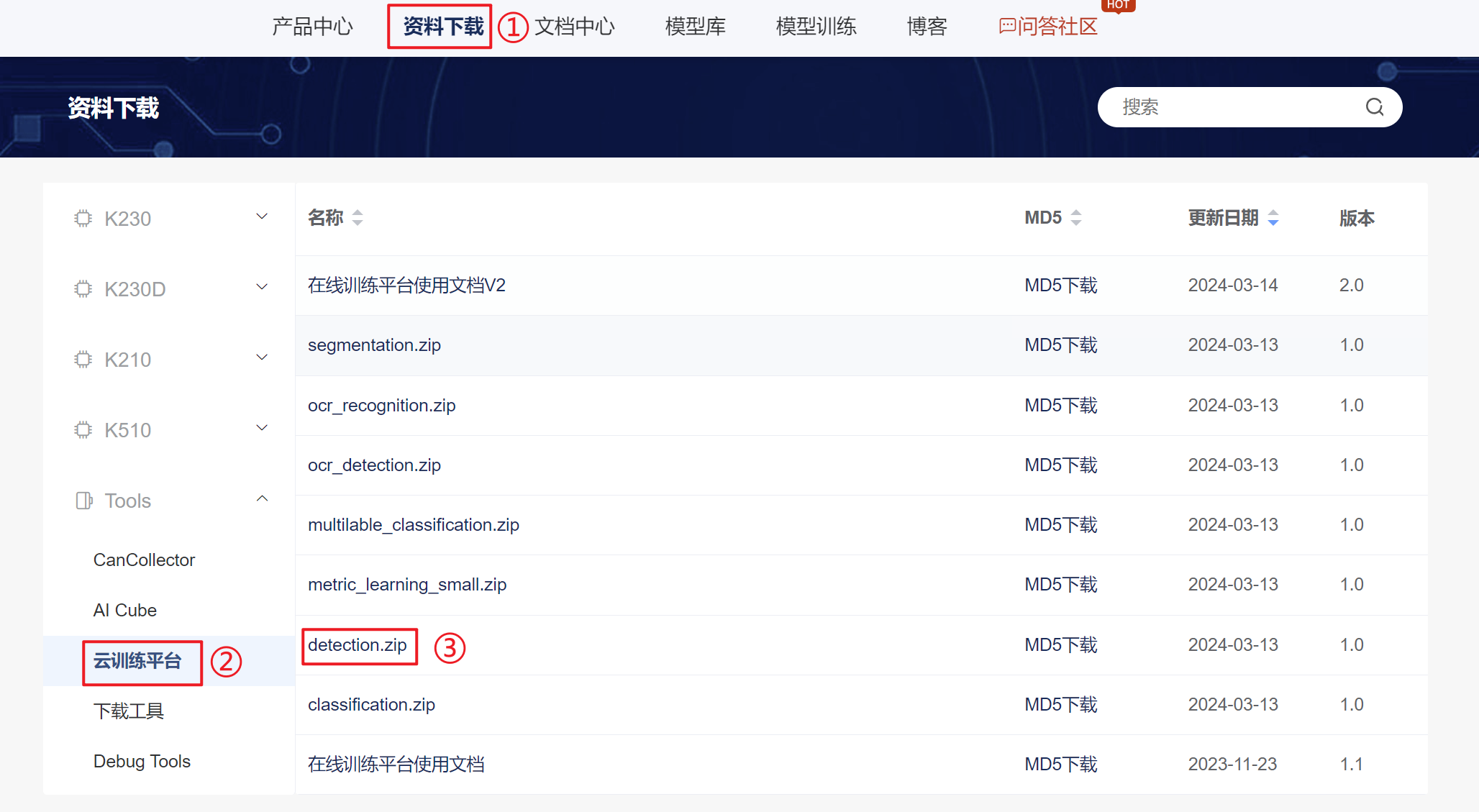Click the 版本 column header
The image size is (1479, 812).
pos(1357,218)
